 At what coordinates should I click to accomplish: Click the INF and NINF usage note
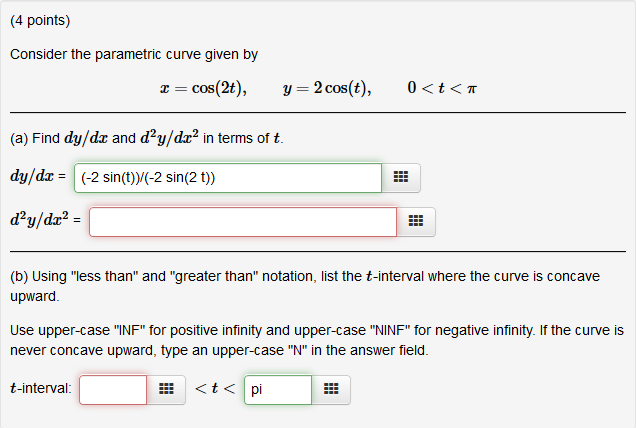click(317, 340)
